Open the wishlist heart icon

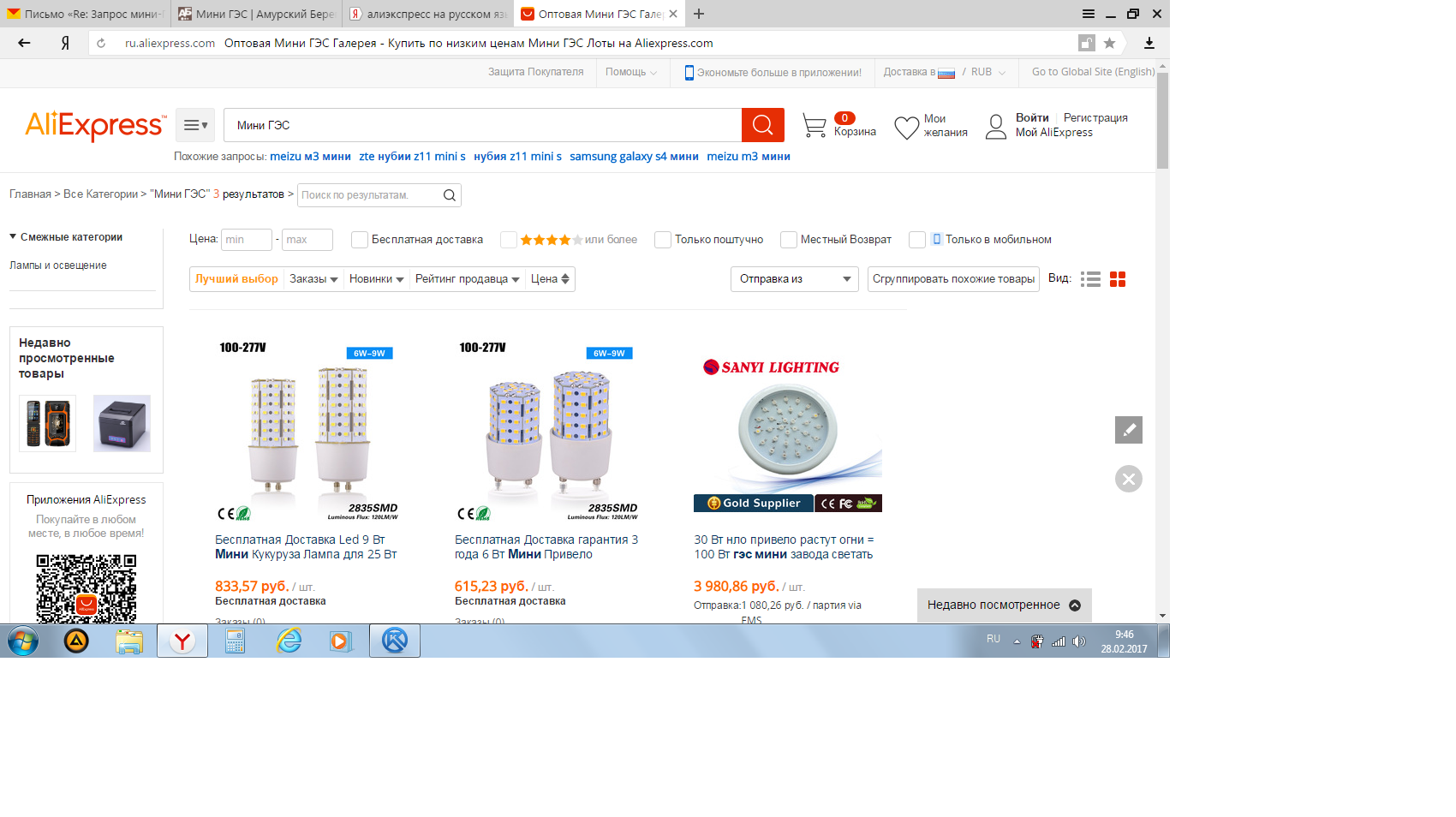pos(907,128)
